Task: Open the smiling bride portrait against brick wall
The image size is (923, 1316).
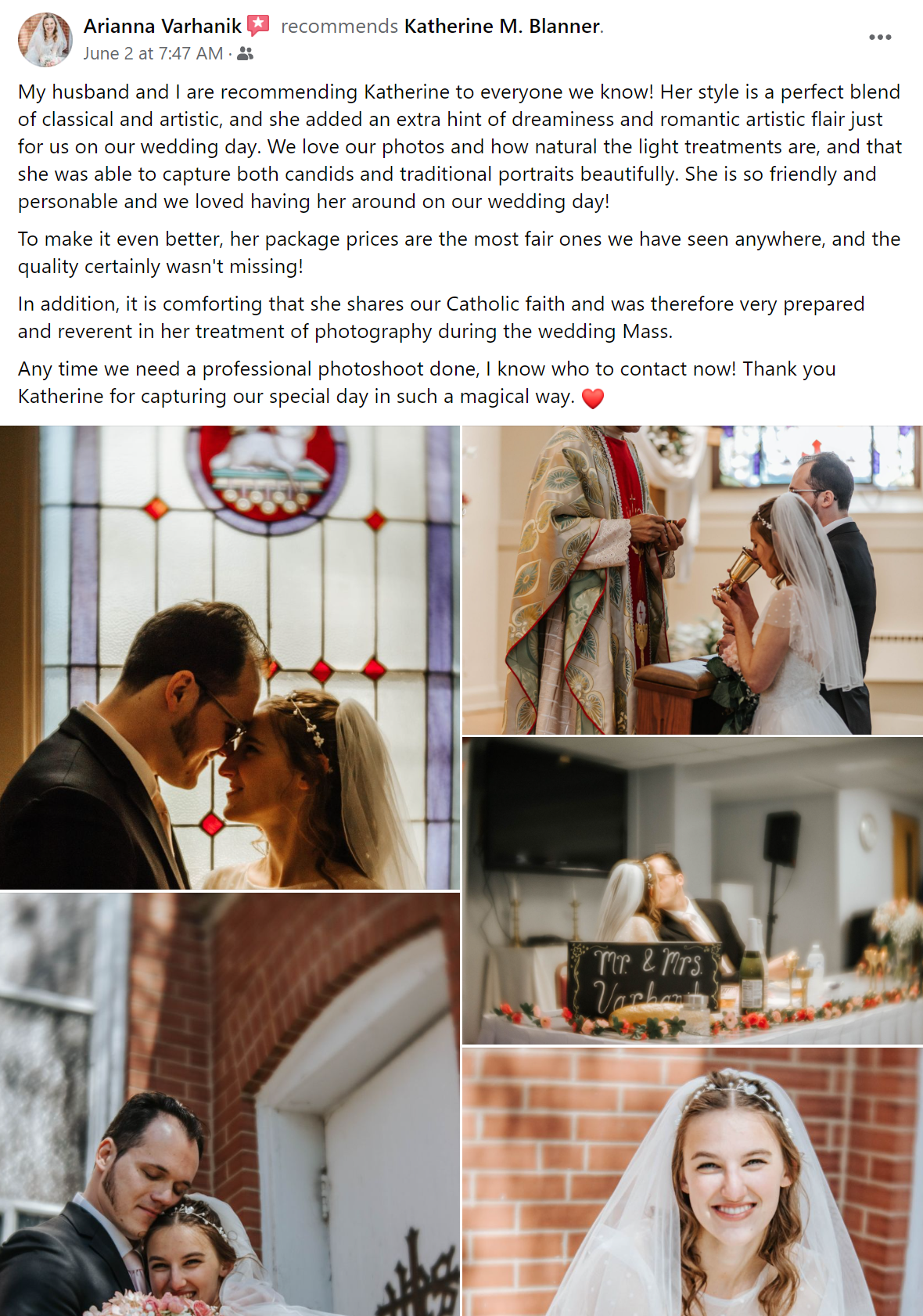Action: 692,1181
